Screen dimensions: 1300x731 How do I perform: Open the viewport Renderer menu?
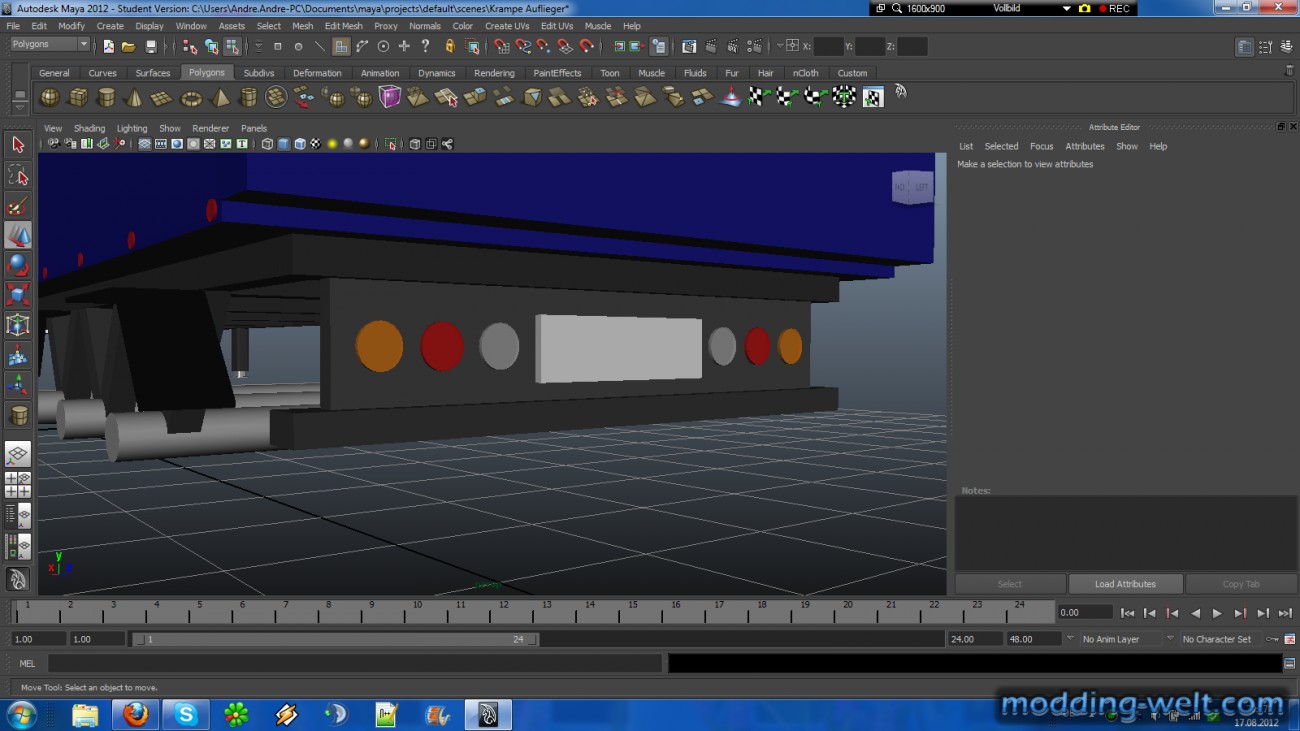[x=210, y=128]
